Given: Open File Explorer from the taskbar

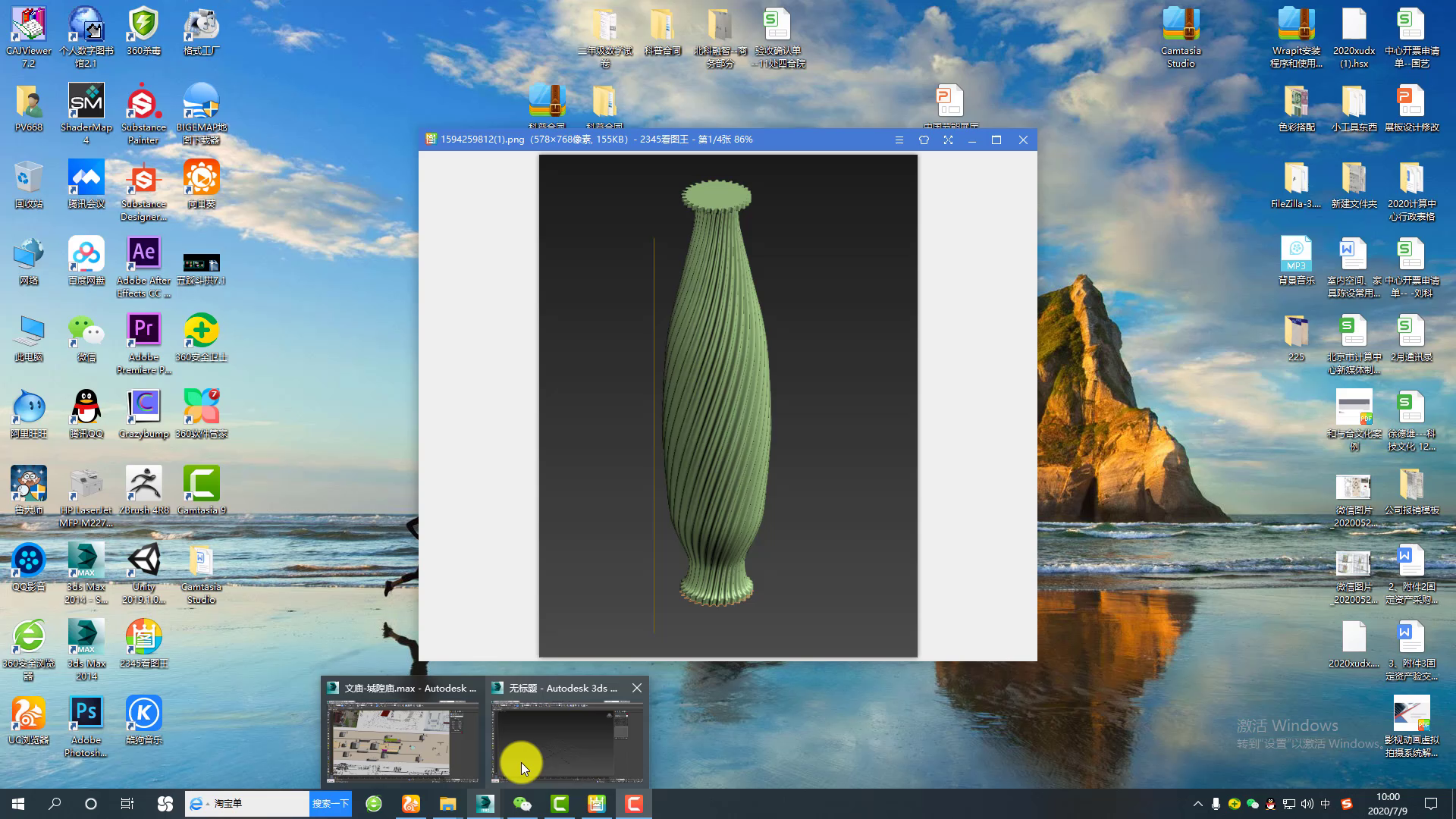Looking at the screenshot, I should click(x=448, y=804).
